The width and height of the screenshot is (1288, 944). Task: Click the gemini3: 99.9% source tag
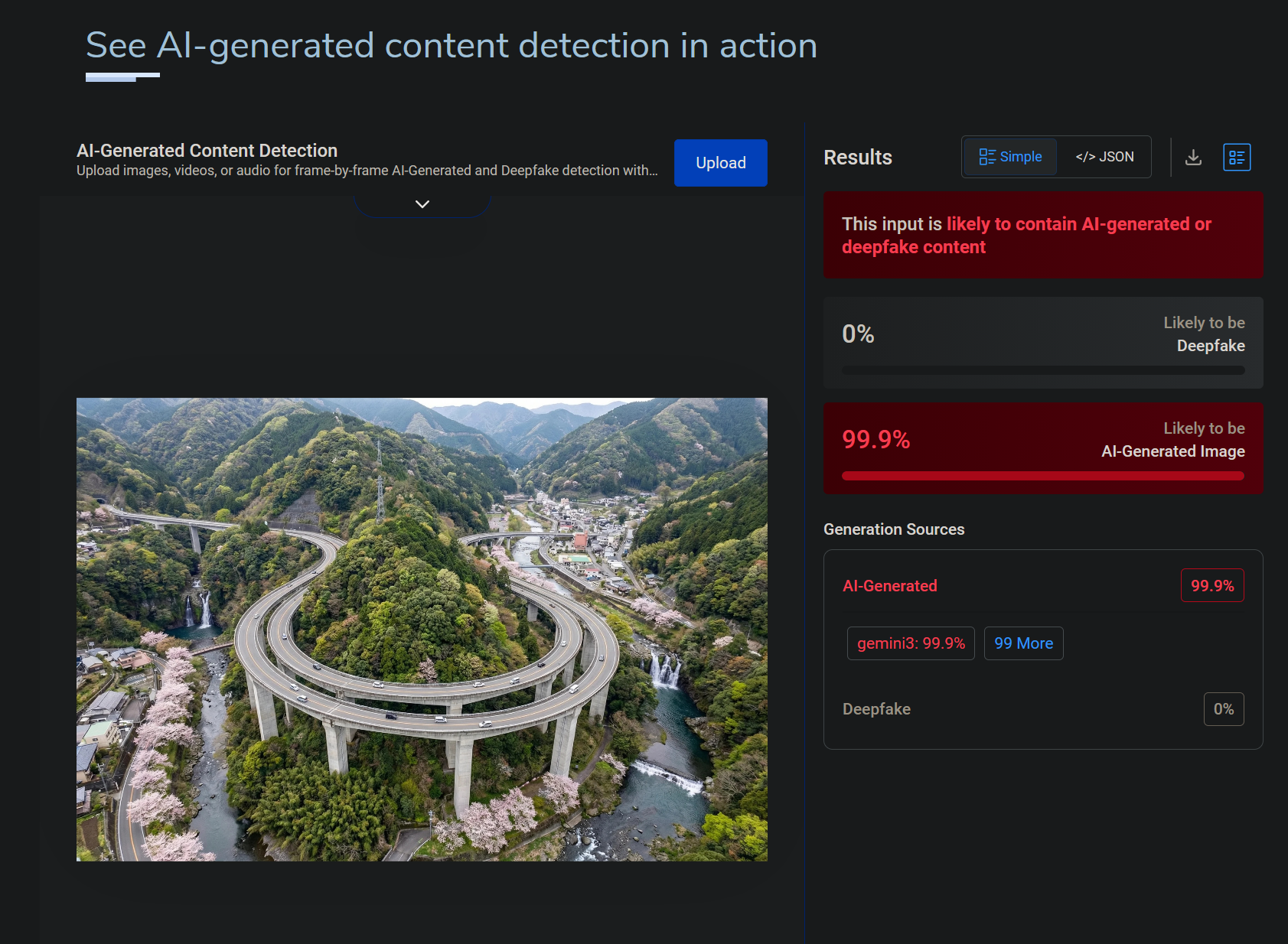(x=911, y=643)
